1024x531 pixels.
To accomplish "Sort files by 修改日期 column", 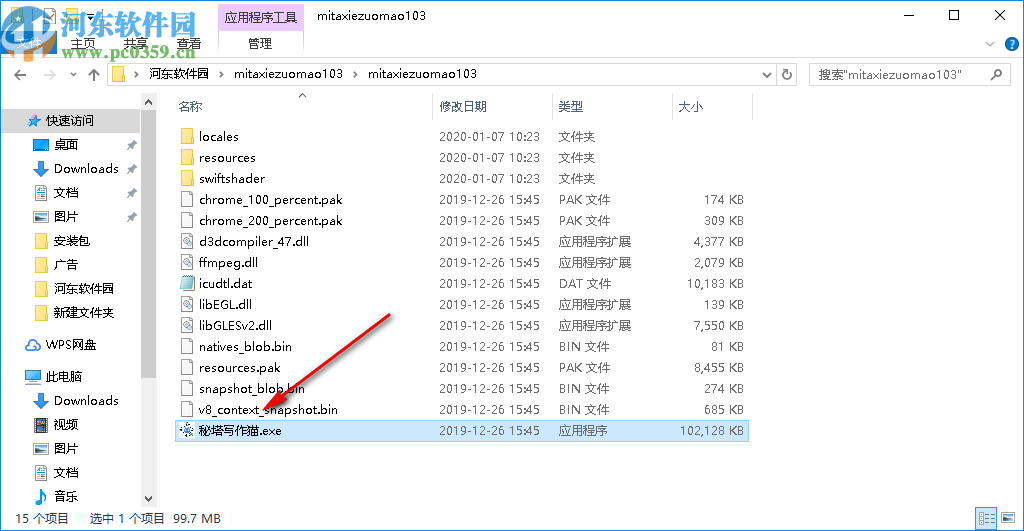I will [x=463, y=106].
